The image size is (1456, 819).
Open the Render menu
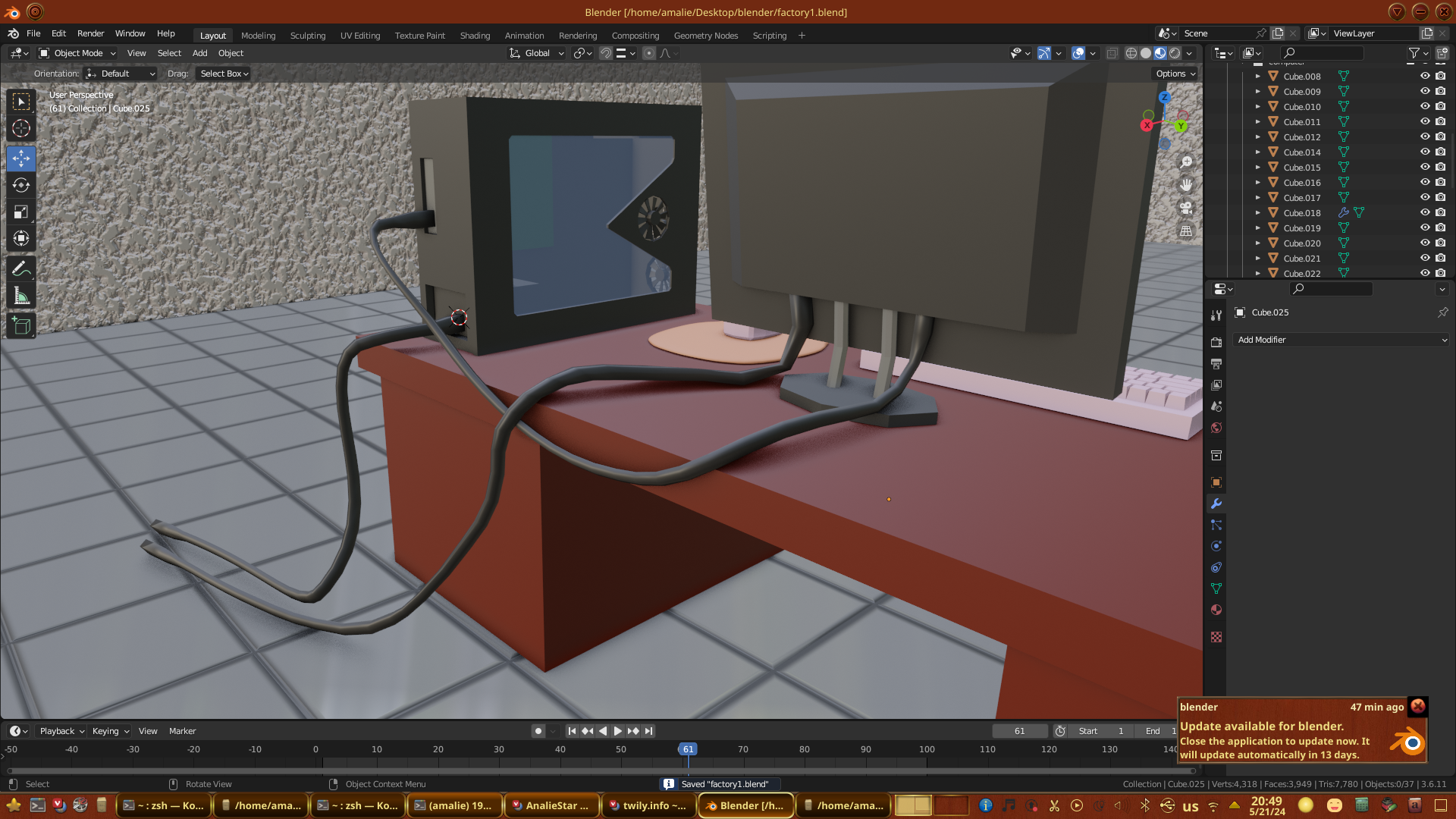90,33
